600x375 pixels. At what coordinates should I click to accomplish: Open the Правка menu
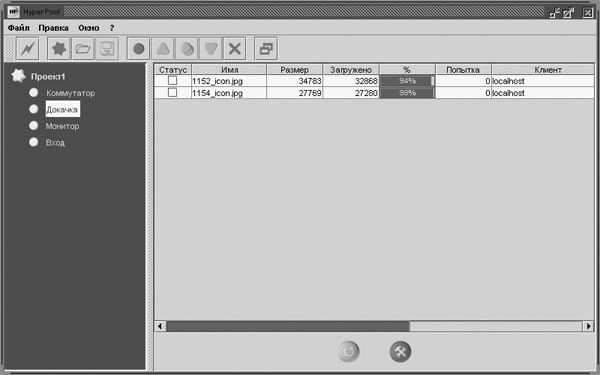54,28
